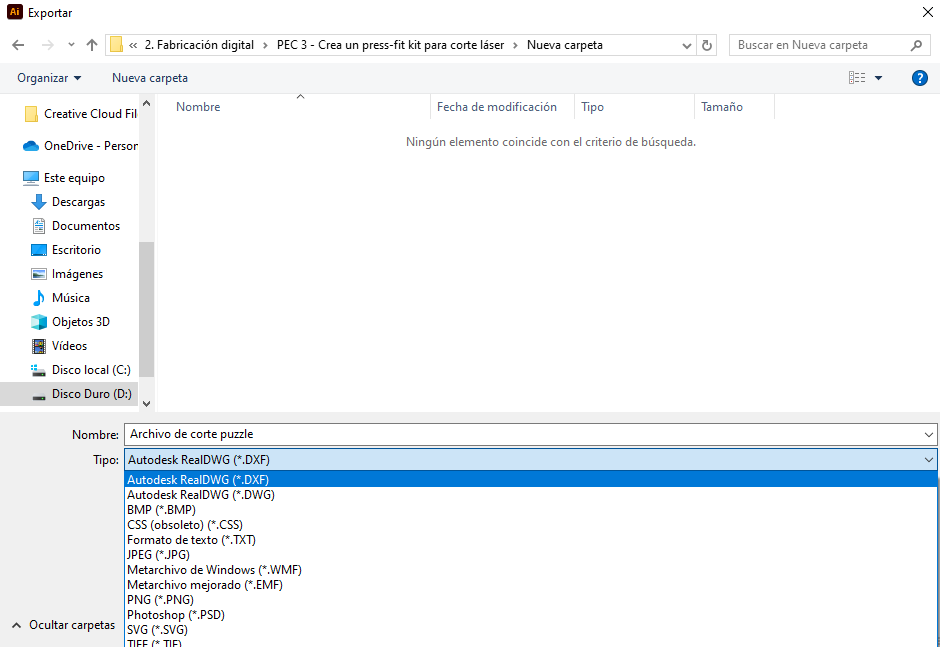Viewport: 940px width, 647px height.
Task: Create a Nueva carpeta from toolbar
Action: (150, 78)
